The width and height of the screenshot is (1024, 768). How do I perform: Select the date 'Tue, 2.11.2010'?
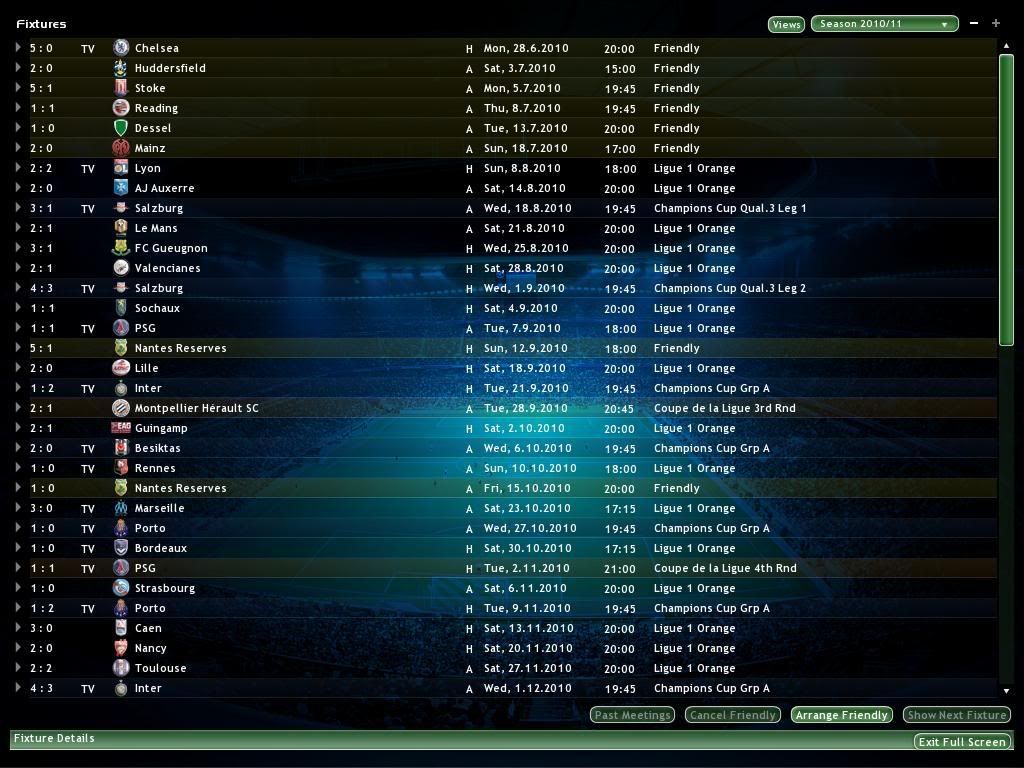click(526, 568)
